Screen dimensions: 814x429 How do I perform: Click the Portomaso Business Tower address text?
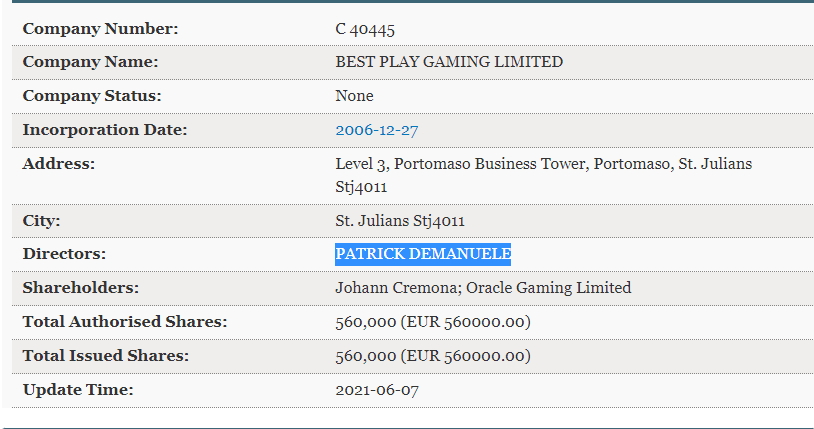[x=544, y=175]
